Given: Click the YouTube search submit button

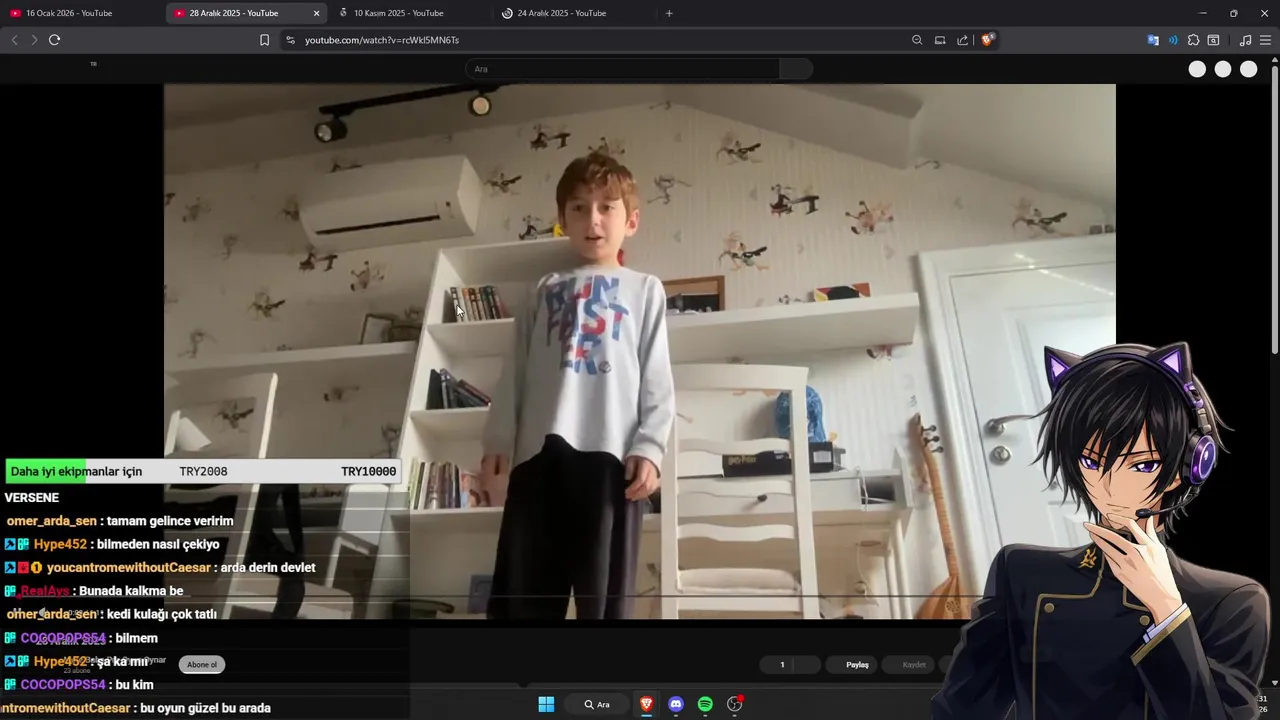Looking at the screenshot, I should tap(796, 69).
